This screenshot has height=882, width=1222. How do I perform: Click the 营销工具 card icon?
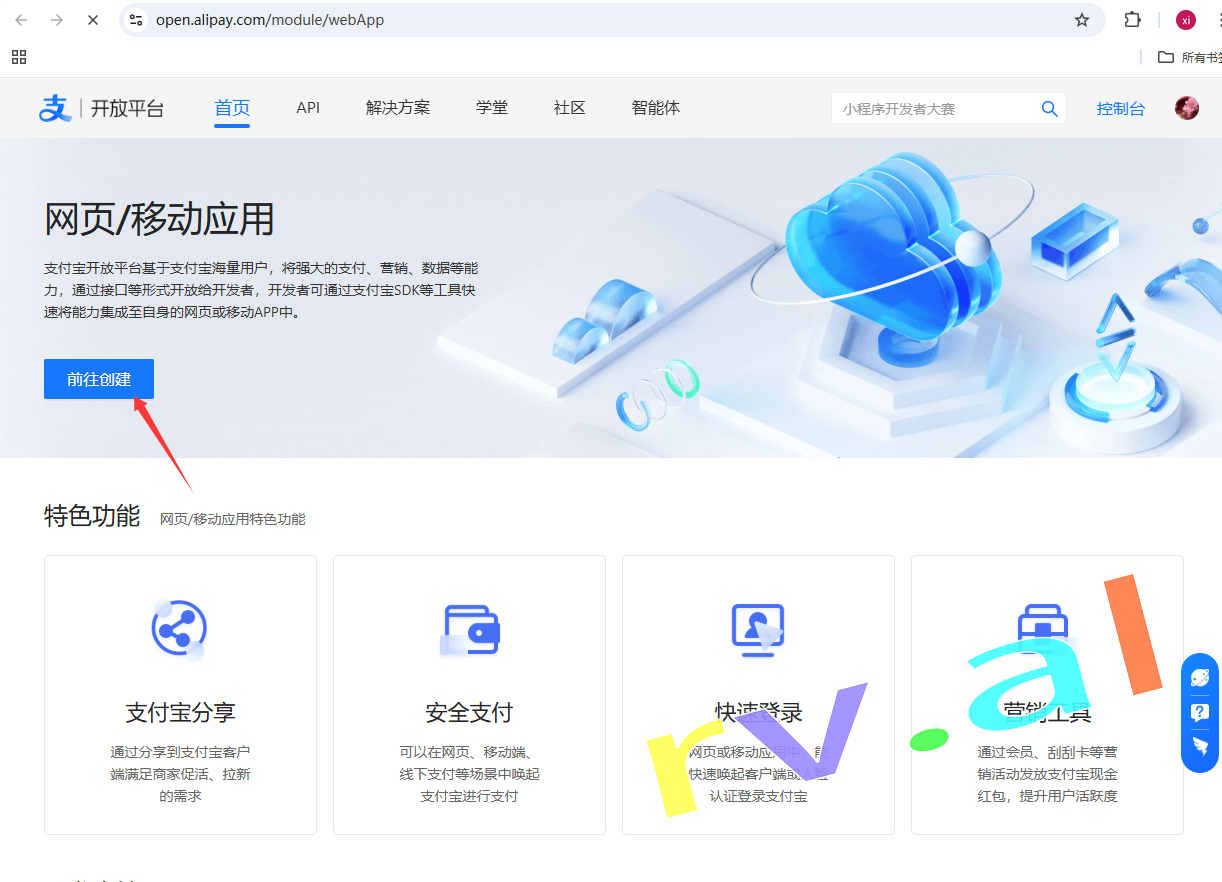(1043, 628)
